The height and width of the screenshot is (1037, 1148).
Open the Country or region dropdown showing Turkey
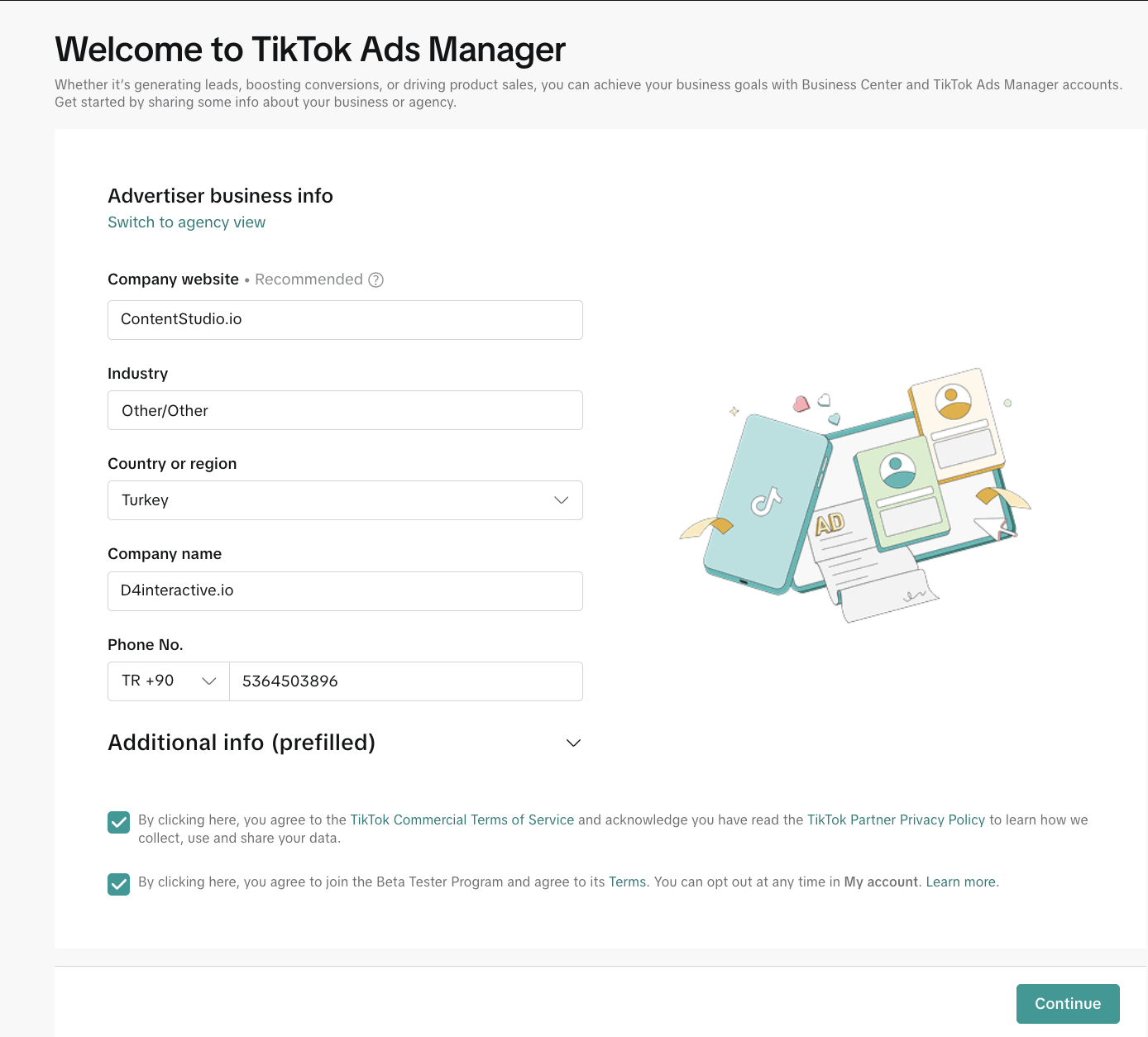[345, 500]
